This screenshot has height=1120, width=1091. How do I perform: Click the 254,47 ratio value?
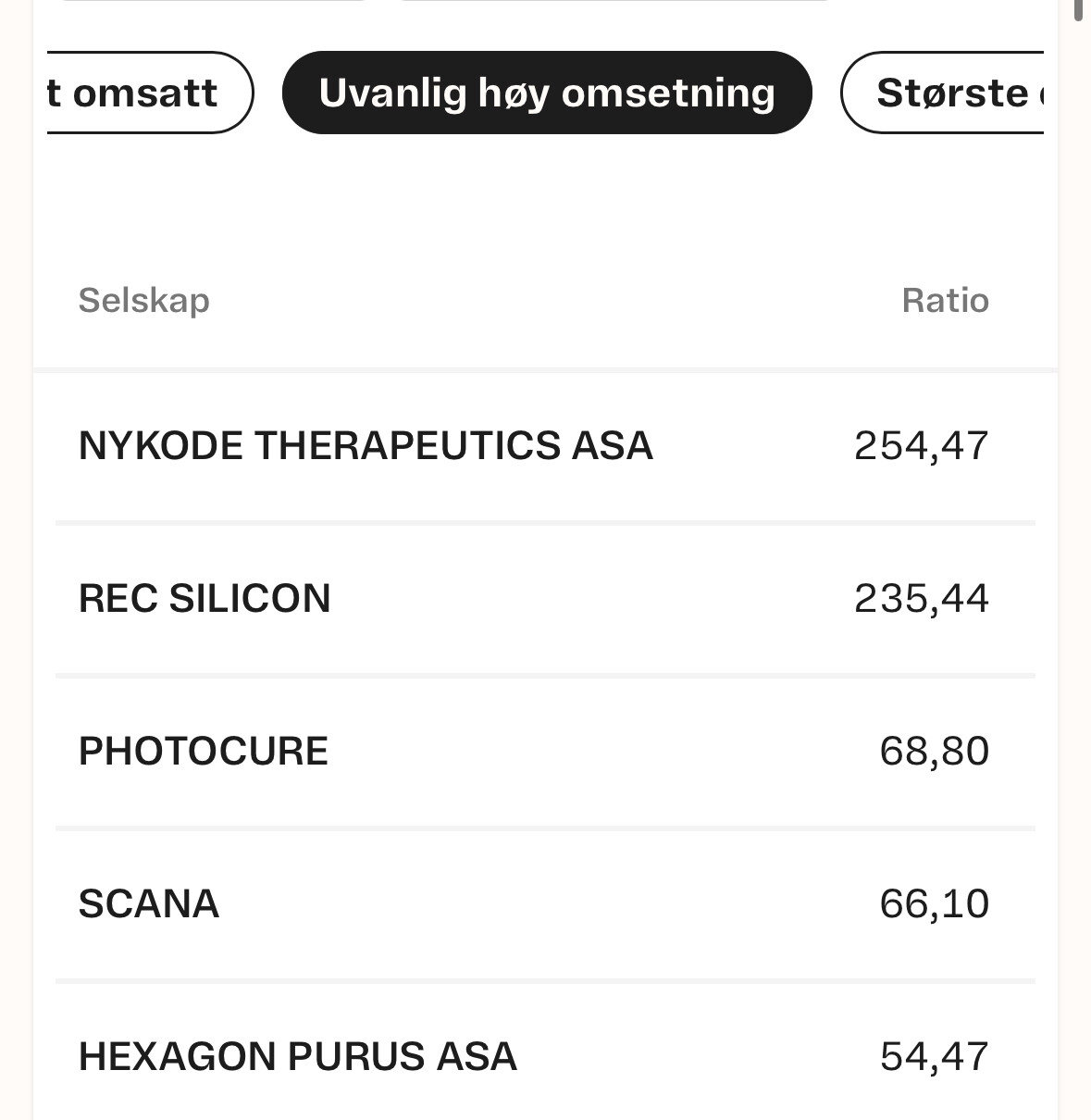pyautogui.click(x=922, y=446)
